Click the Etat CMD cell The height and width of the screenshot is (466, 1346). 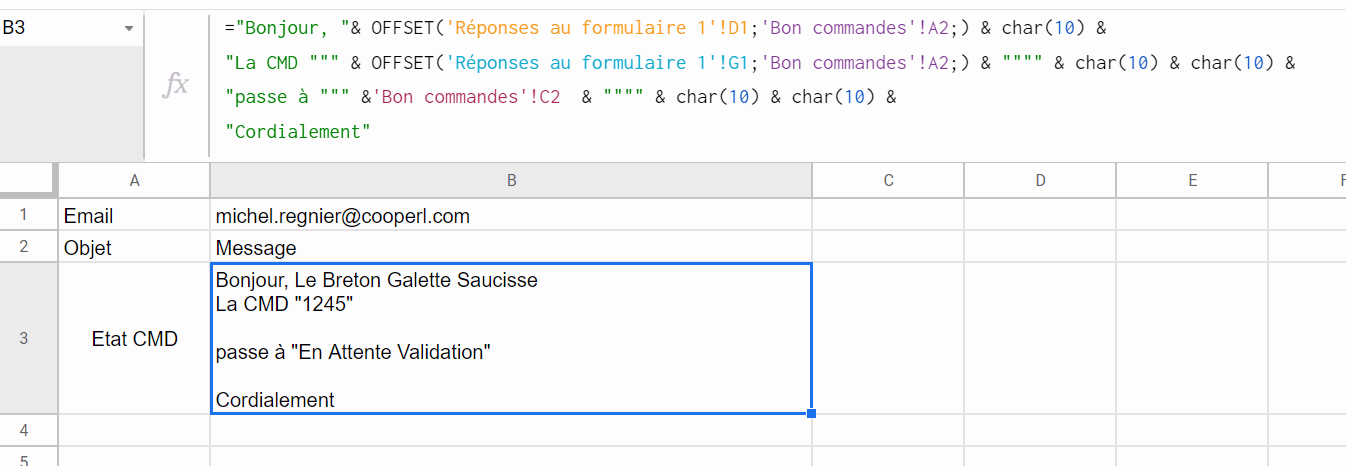[x=134, y=339]
